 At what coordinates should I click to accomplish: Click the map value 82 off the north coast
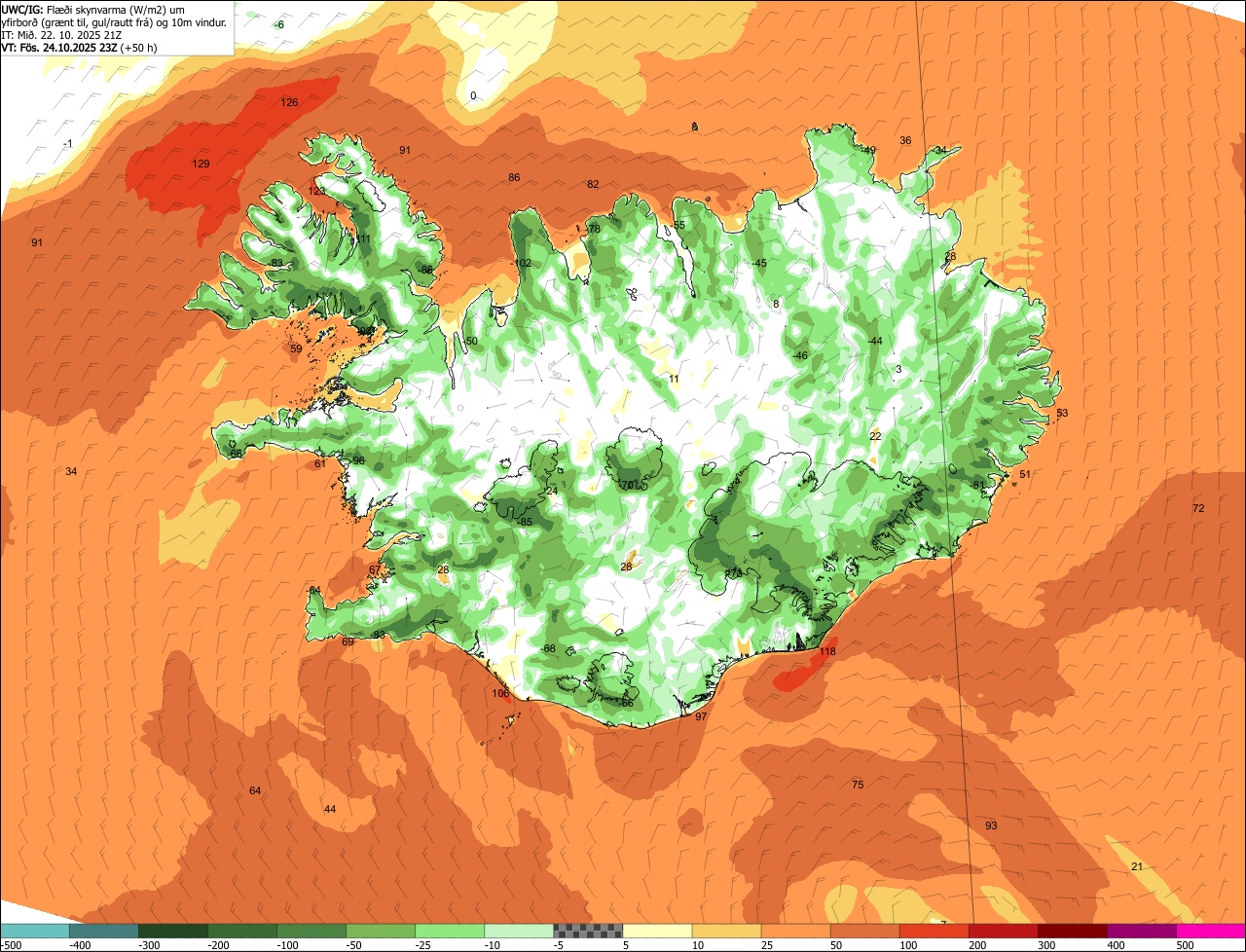pos(593,184)
